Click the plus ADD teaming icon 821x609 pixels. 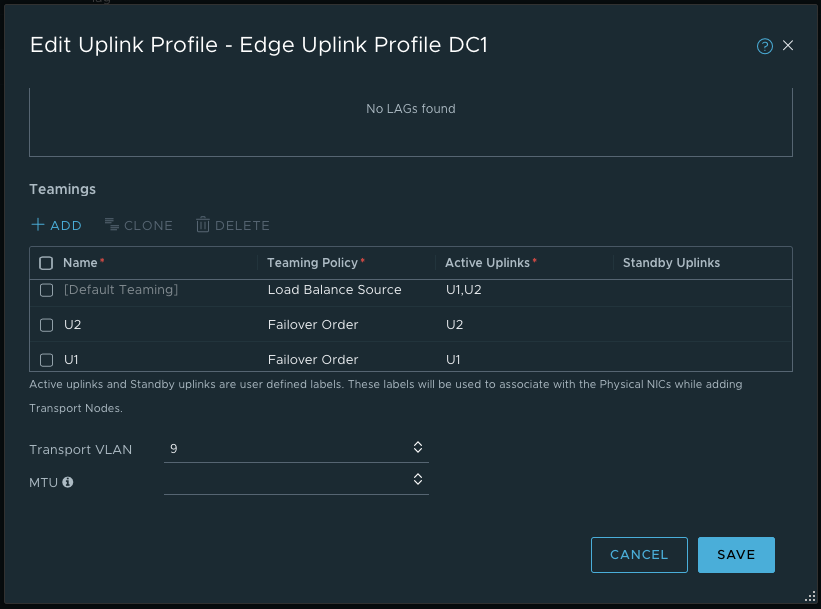(38, 225)
